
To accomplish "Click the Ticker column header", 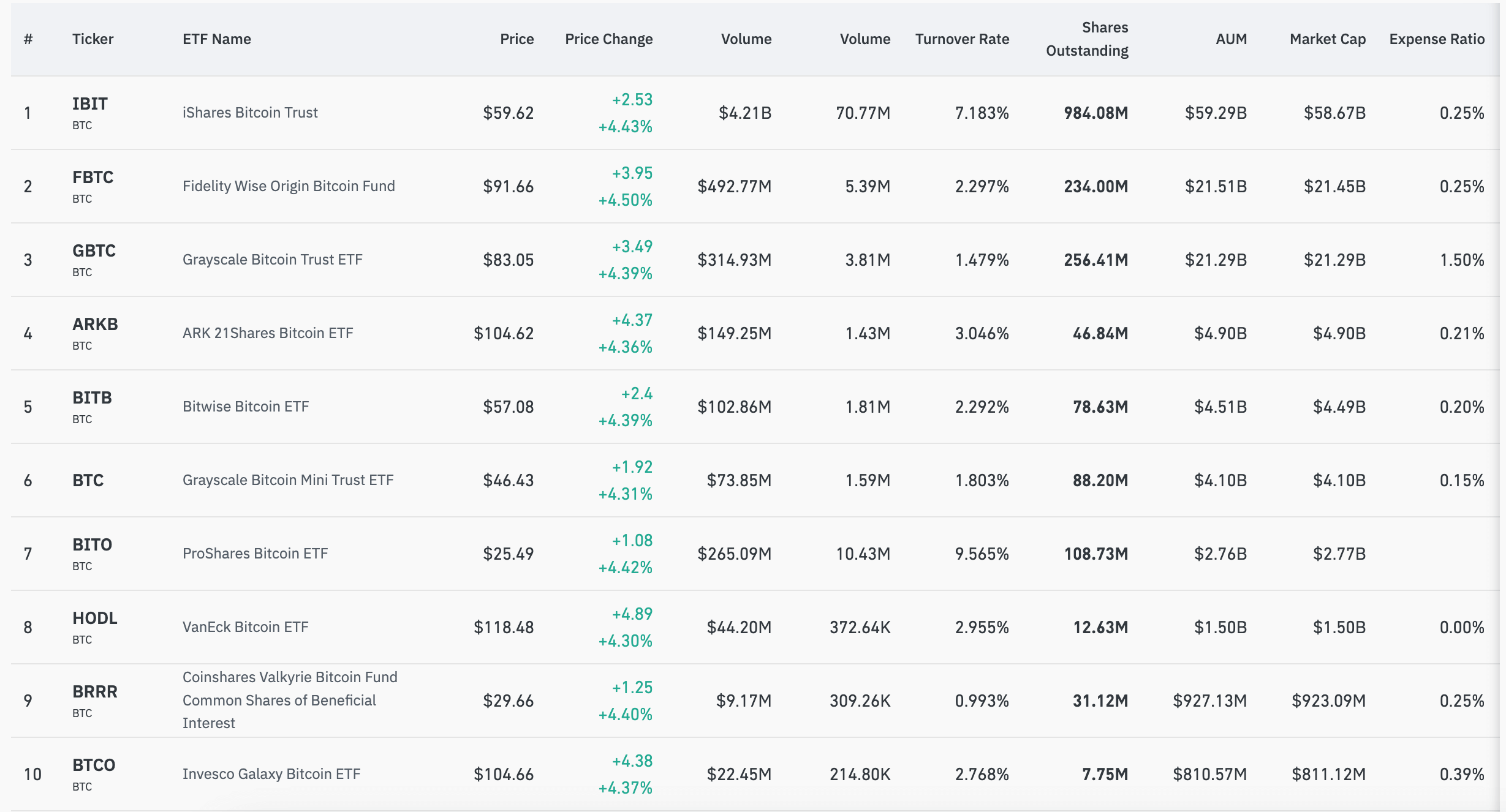I will 93,39.
